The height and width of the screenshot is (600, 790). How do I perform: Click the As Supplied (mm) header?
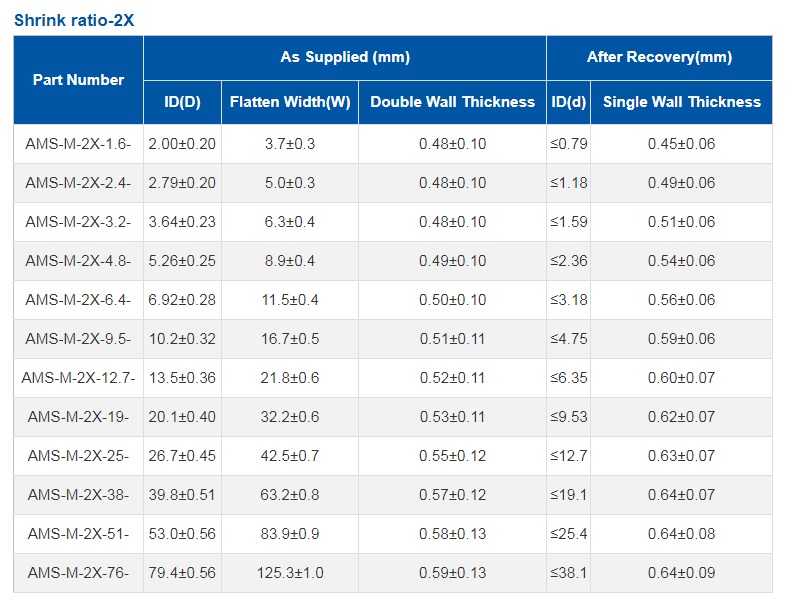pos(345,57)
